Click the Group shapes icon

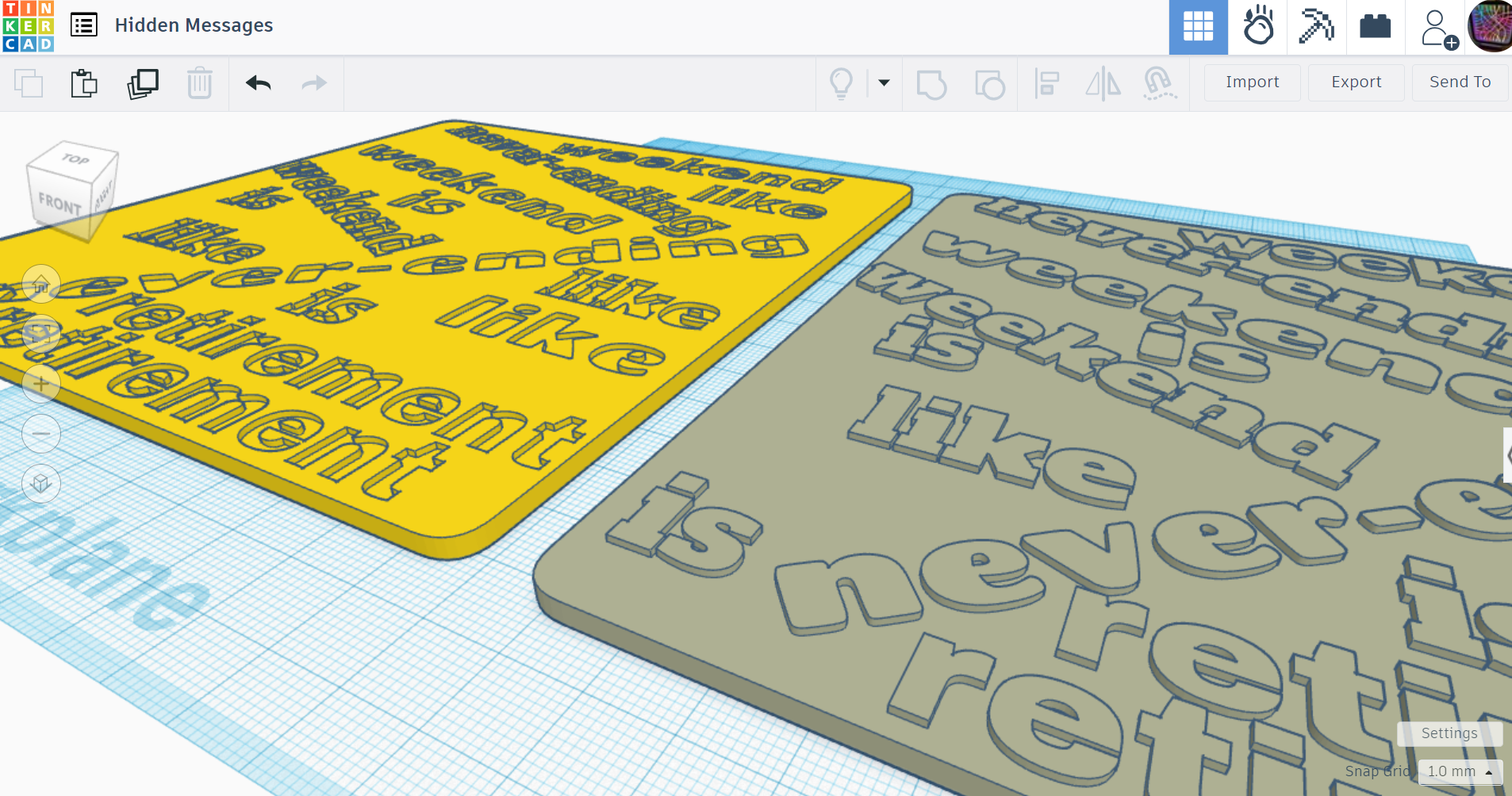[x=931, y=84]
